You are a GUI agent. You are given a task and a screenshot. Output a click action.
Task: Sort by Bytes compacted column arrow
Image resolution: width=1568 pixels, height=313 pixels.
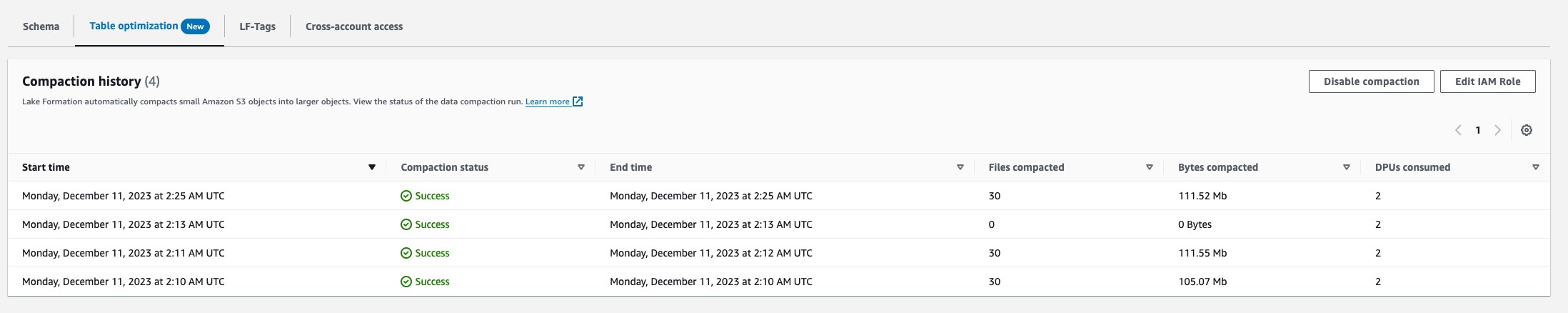pos(1346,167)
